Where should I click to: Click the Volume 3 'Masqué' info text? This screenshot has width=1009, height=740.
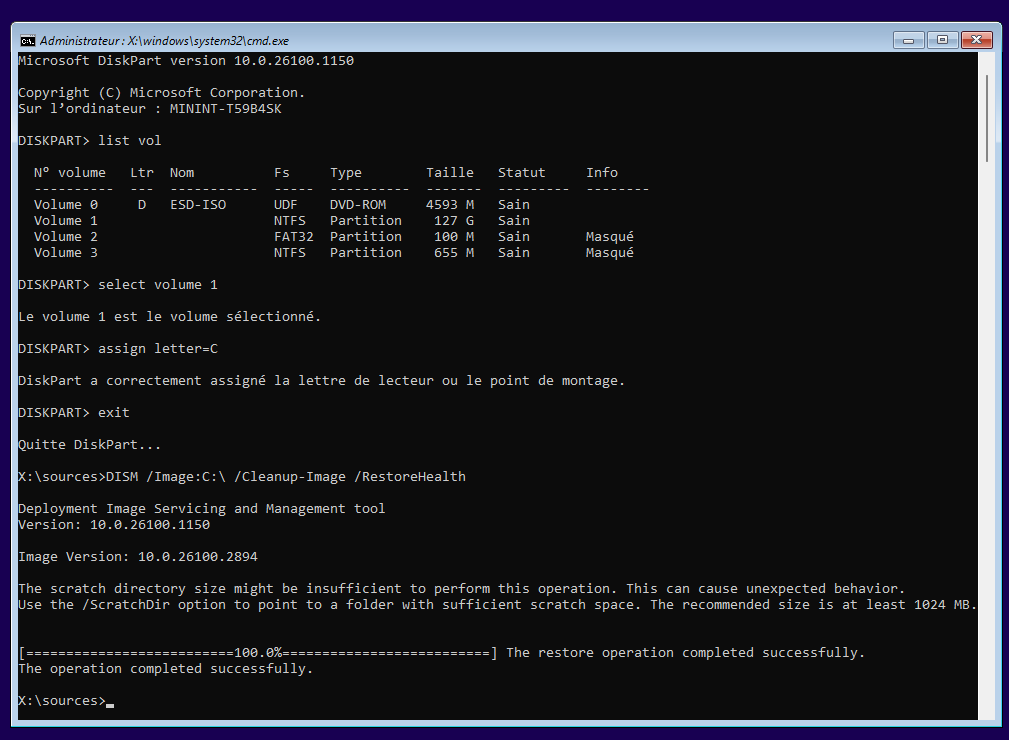(x=609, y=253)
